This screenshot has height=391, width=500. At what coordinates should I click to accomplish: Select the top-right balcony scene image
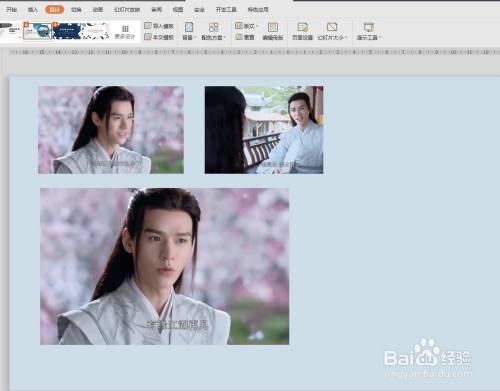(x=264, y=130)
